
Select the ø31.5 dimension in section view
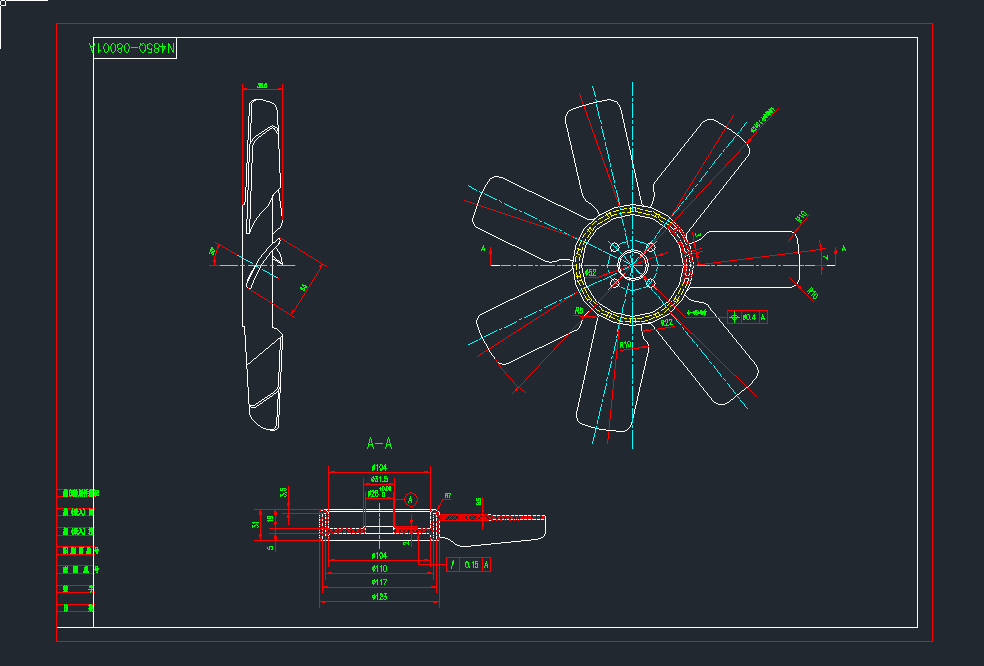pos(379,479)
